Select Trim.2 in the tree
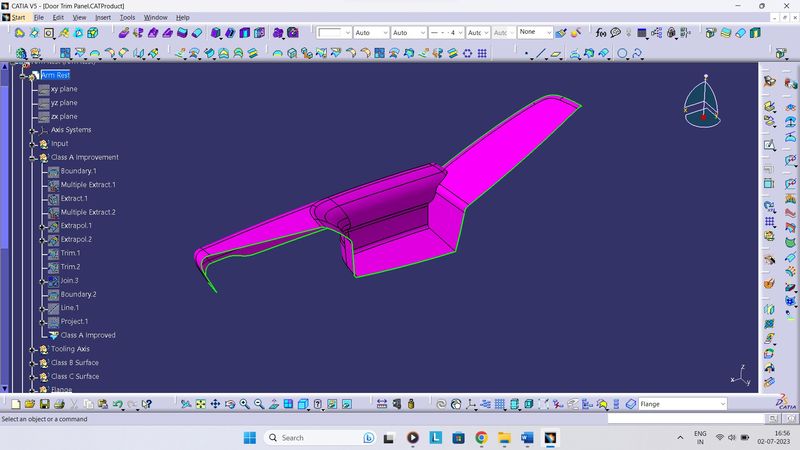 tap(70, 267)
